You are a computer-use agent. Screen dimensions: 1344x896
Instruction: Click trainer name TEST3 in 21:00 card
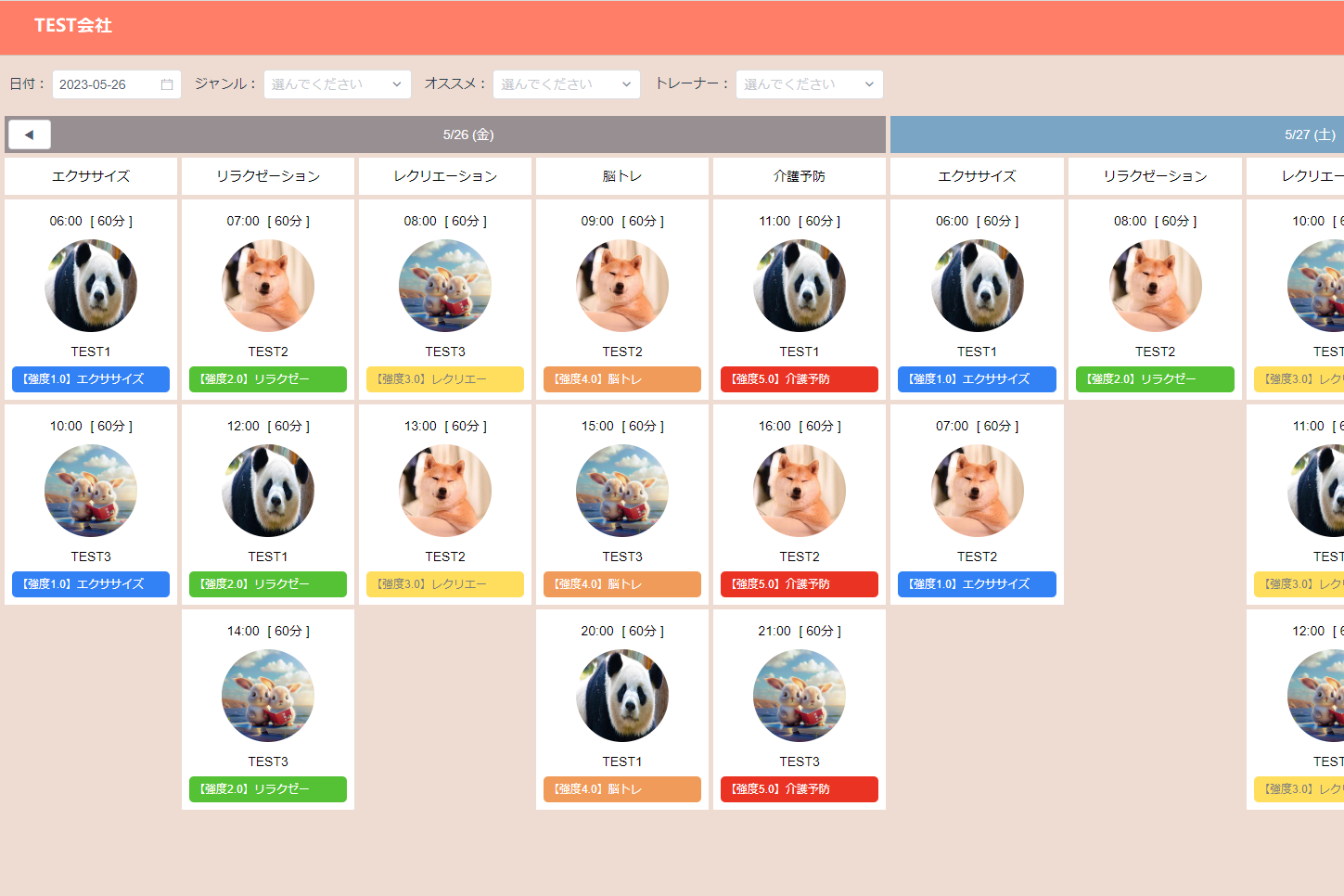click(800, 762)
